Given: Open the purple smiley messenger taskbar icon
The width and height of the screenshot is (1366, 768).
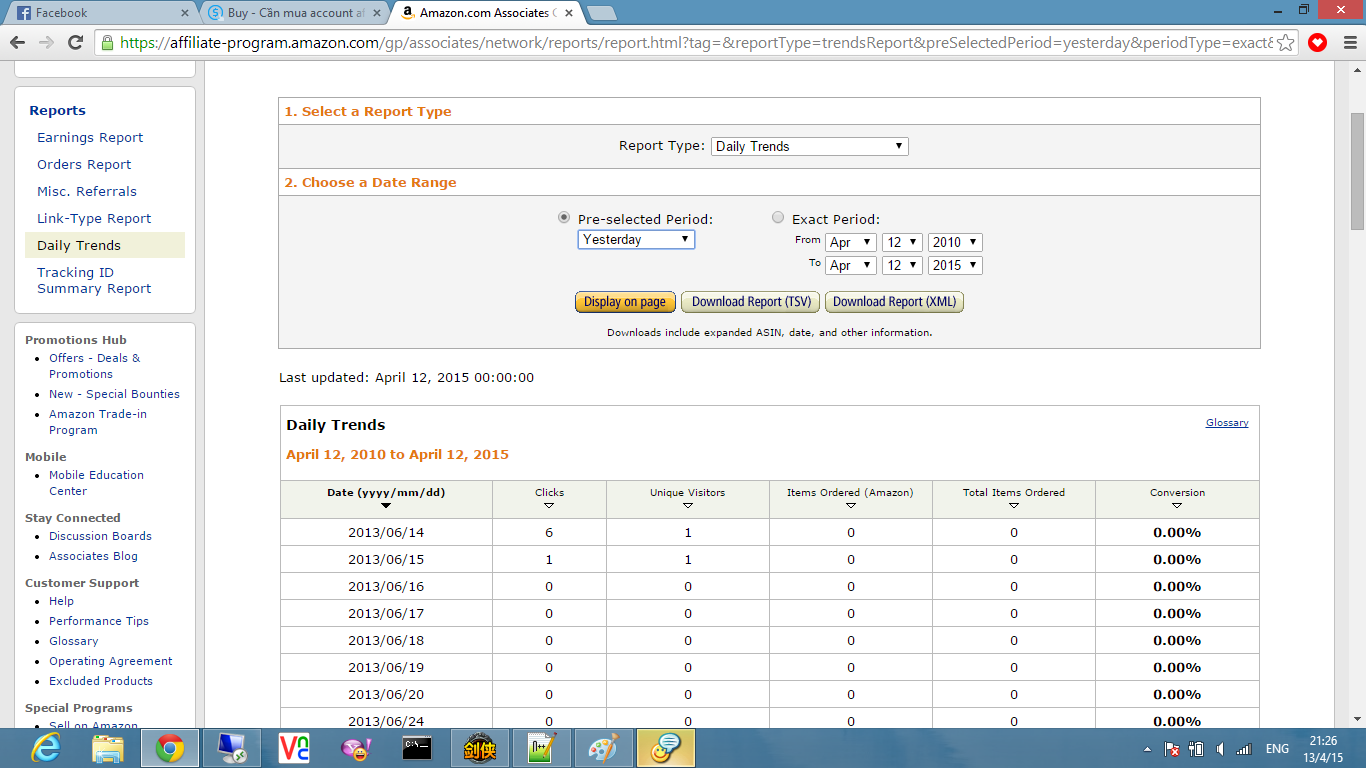Looking at the screenshot, I should [x=355, y=748].
